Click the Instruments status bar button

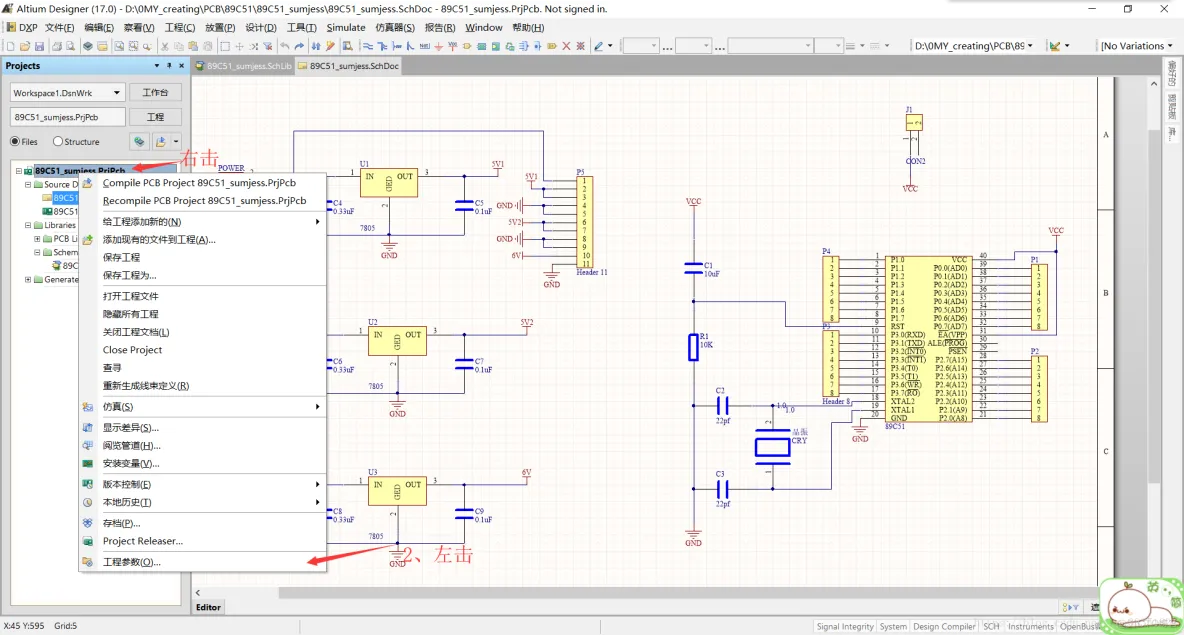pos(1030,627)
